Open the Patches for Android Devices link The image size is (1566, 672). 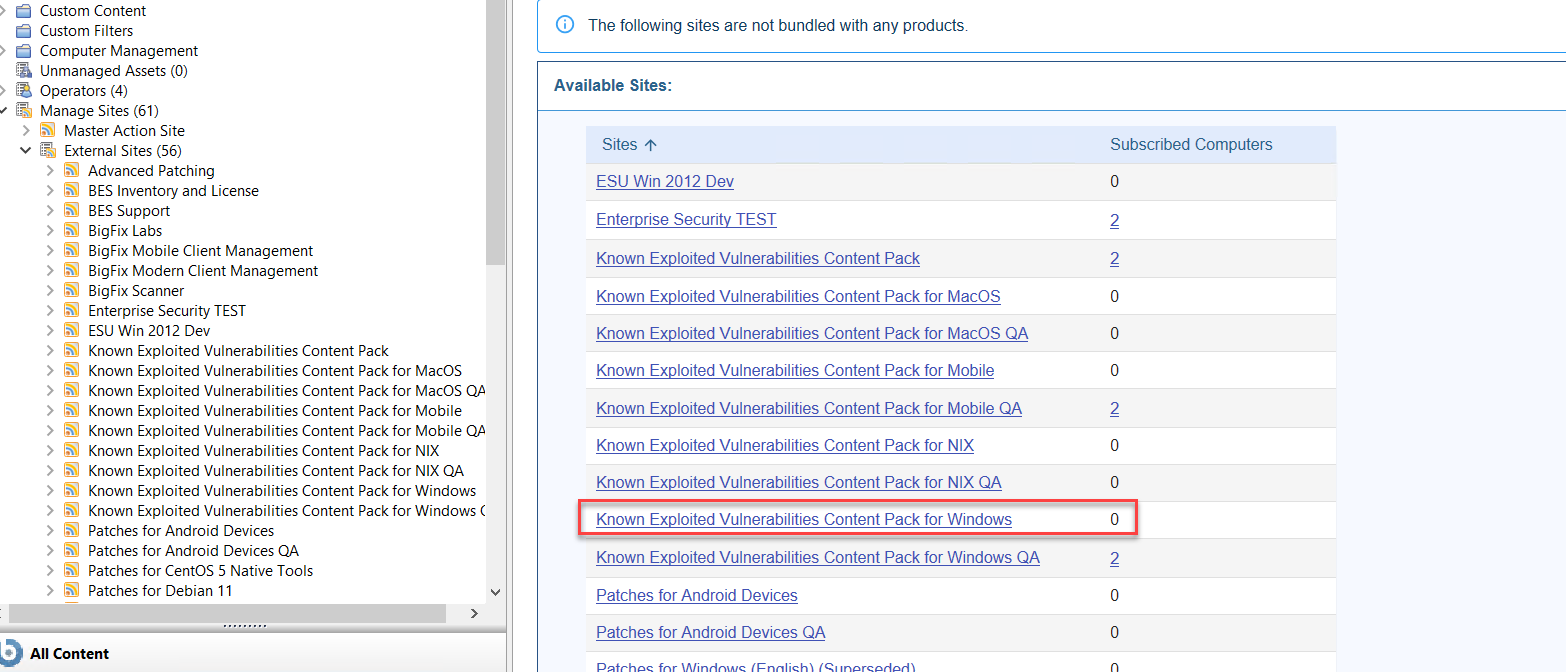coord(697,595)
